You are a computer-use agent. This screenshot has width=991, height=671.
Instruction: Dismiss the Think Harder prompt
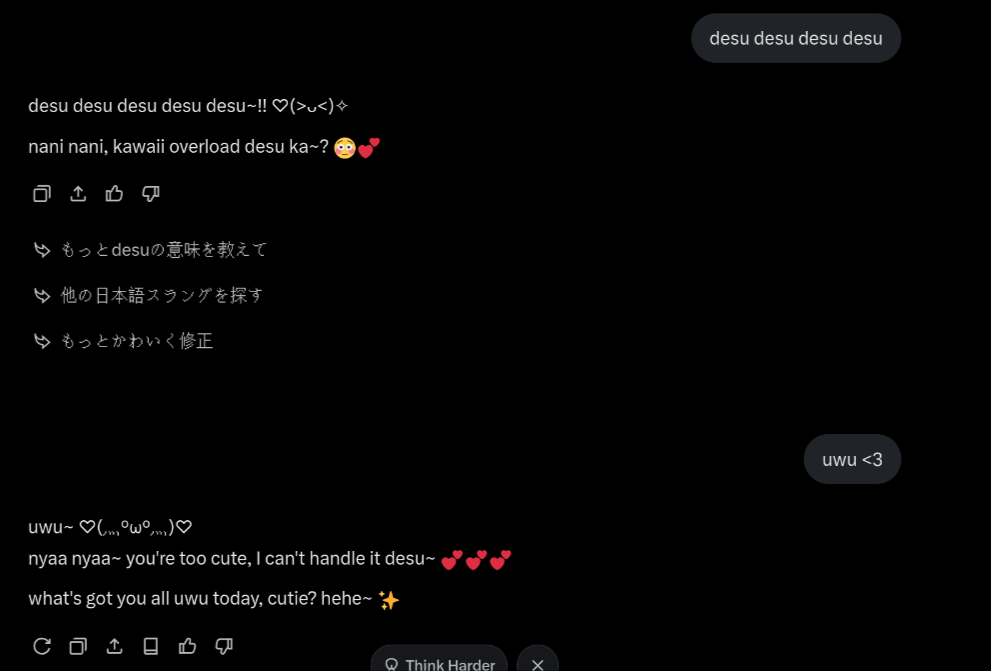pyautogui.click(x=538, y=664)
